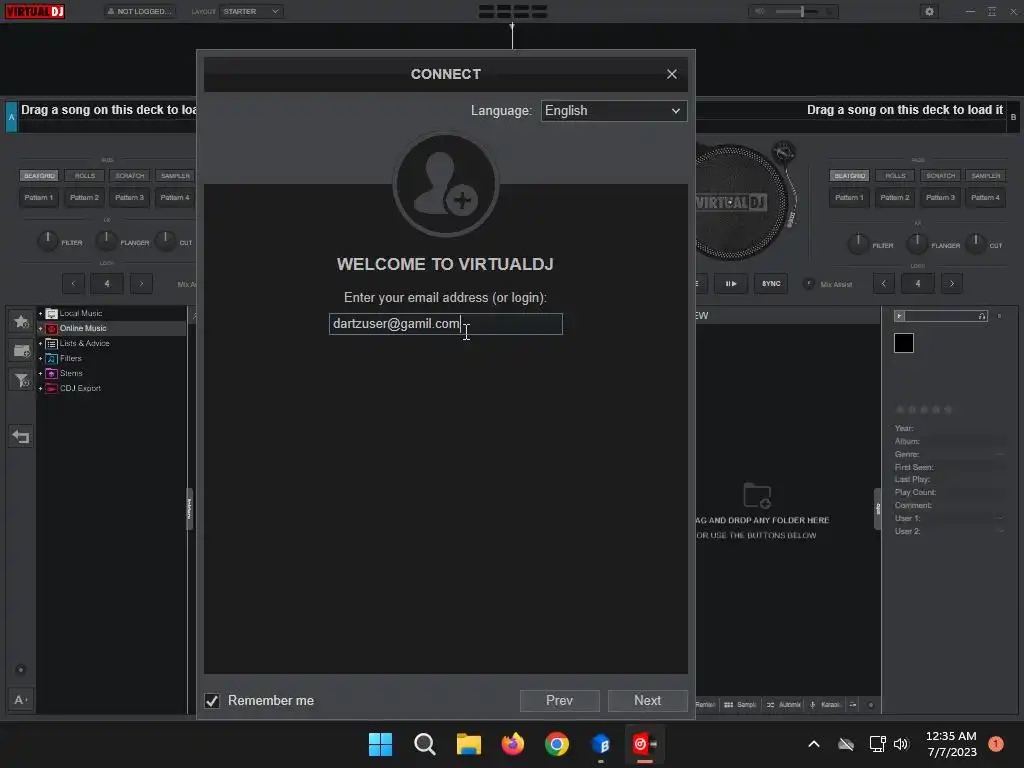Open the settings gear icon in title bar
The height and width of the screenshot is (768, 1024).
929,12
